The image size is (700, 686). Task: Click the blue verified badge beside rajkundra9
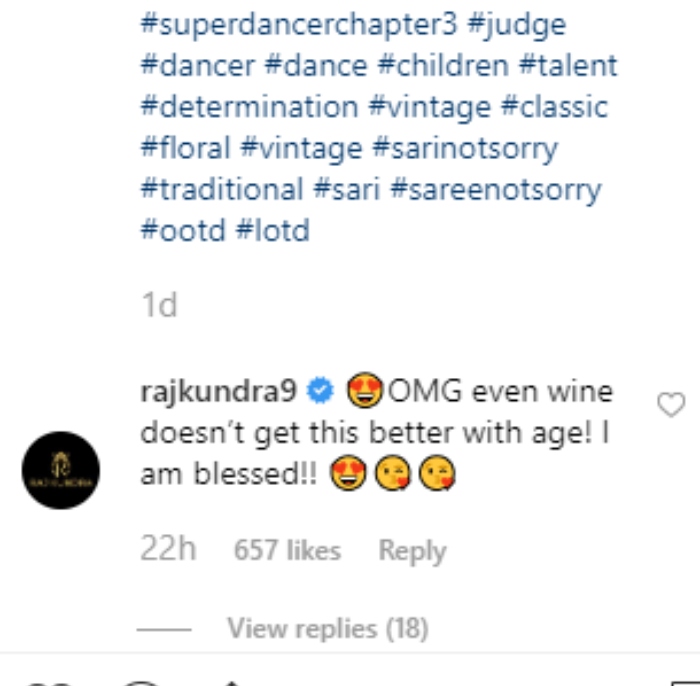coord(318,393)
